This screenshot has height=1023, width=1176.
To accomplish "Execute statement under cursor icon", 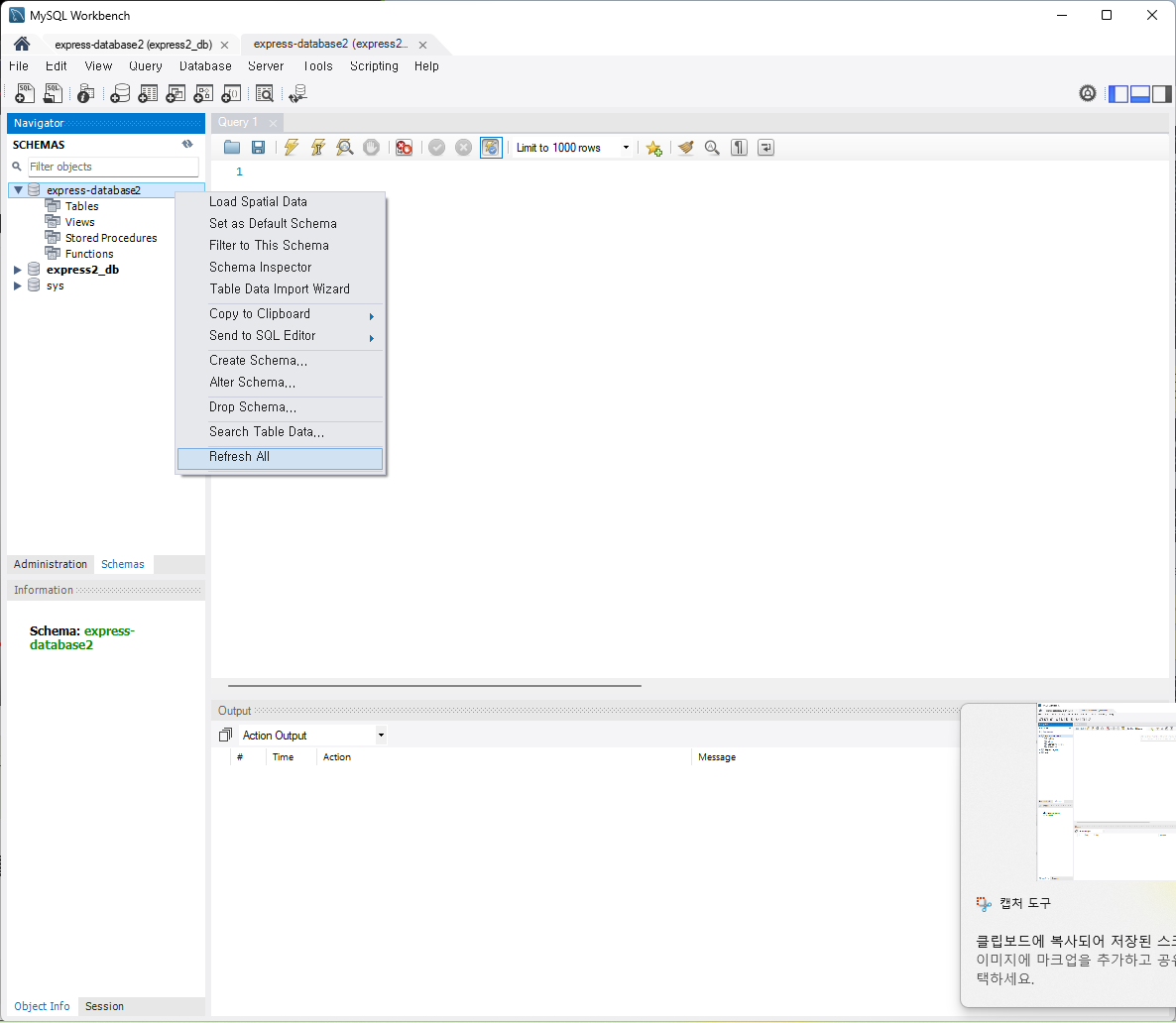I will (x=318, y=147).
